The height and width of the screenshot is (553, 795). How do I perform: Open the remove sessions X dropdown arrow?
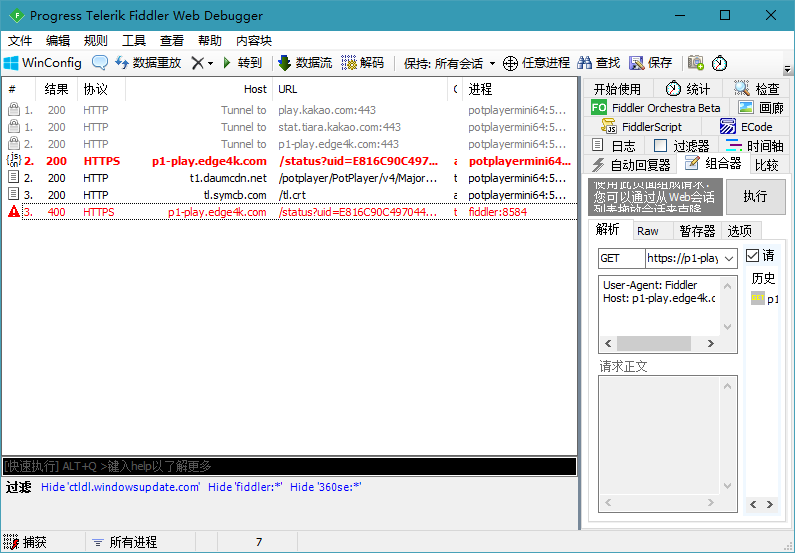click(210, 63)
